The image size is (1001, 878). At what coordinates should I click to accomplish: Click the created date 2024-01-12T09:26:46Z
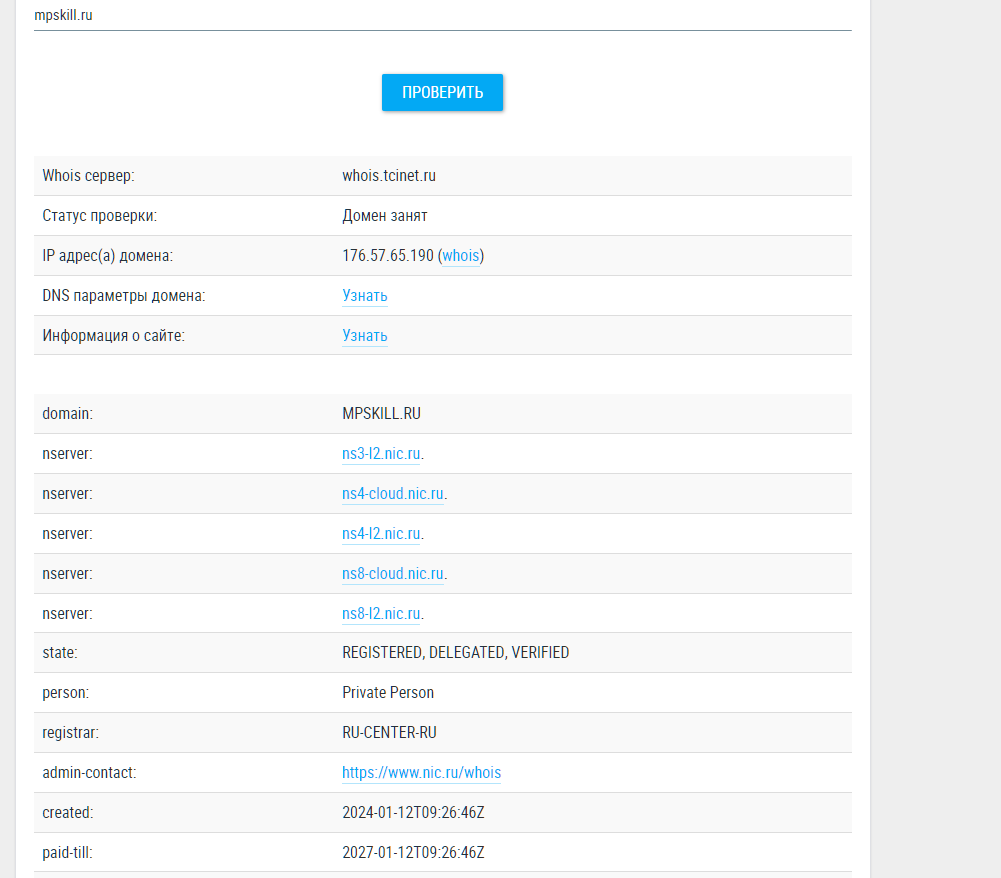413,813
